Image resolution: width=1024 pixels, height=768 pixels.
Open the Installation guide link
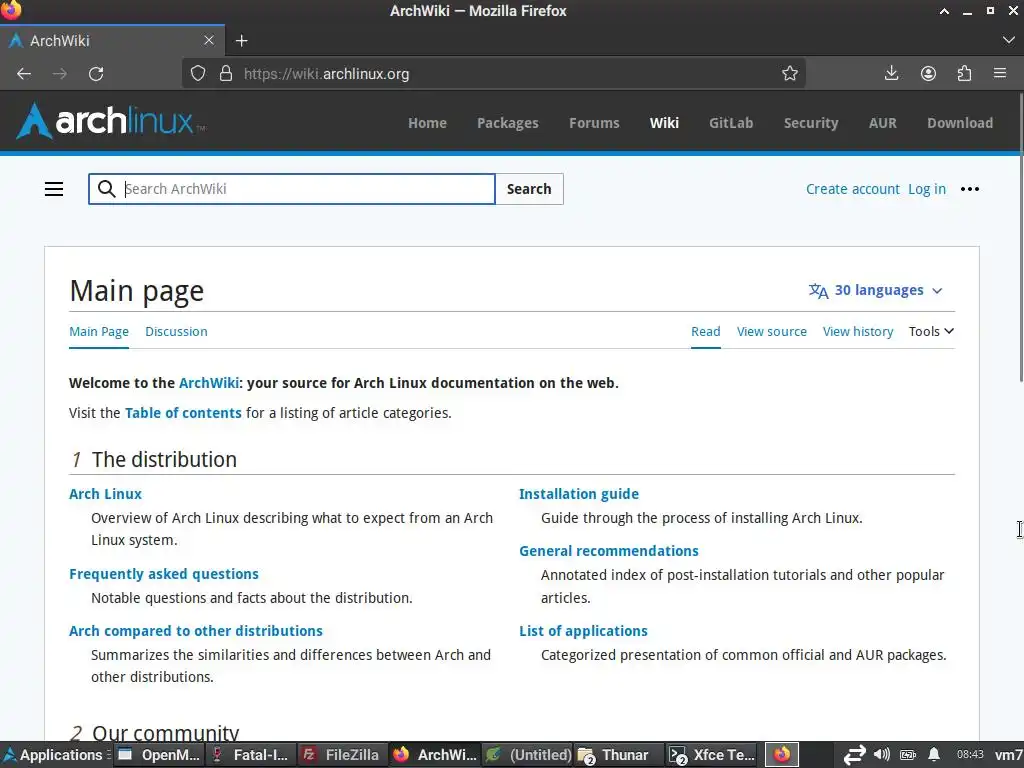click(579, 494)
